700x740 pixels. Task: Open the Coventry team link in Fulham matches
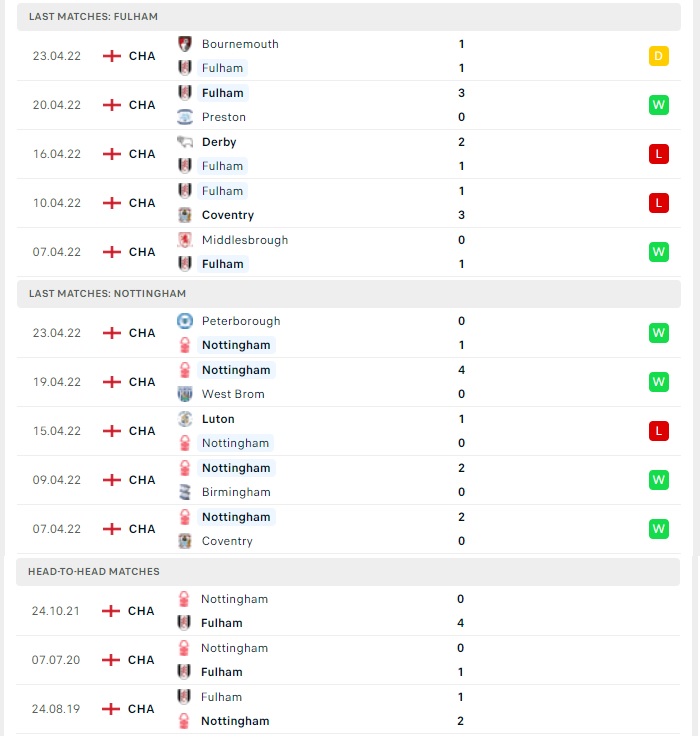click(x=228, y=215)
